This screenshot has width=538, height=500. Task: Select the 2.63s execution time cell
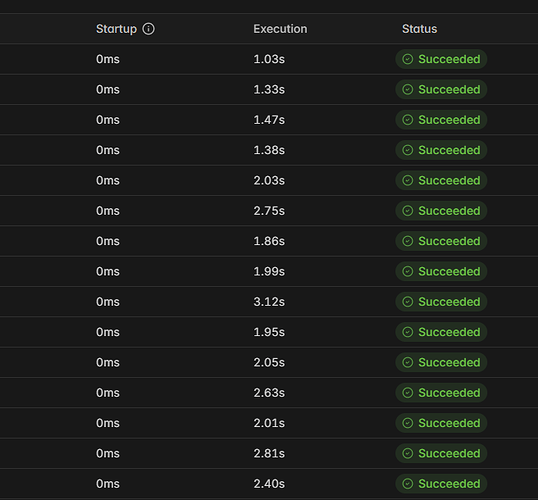269,393
